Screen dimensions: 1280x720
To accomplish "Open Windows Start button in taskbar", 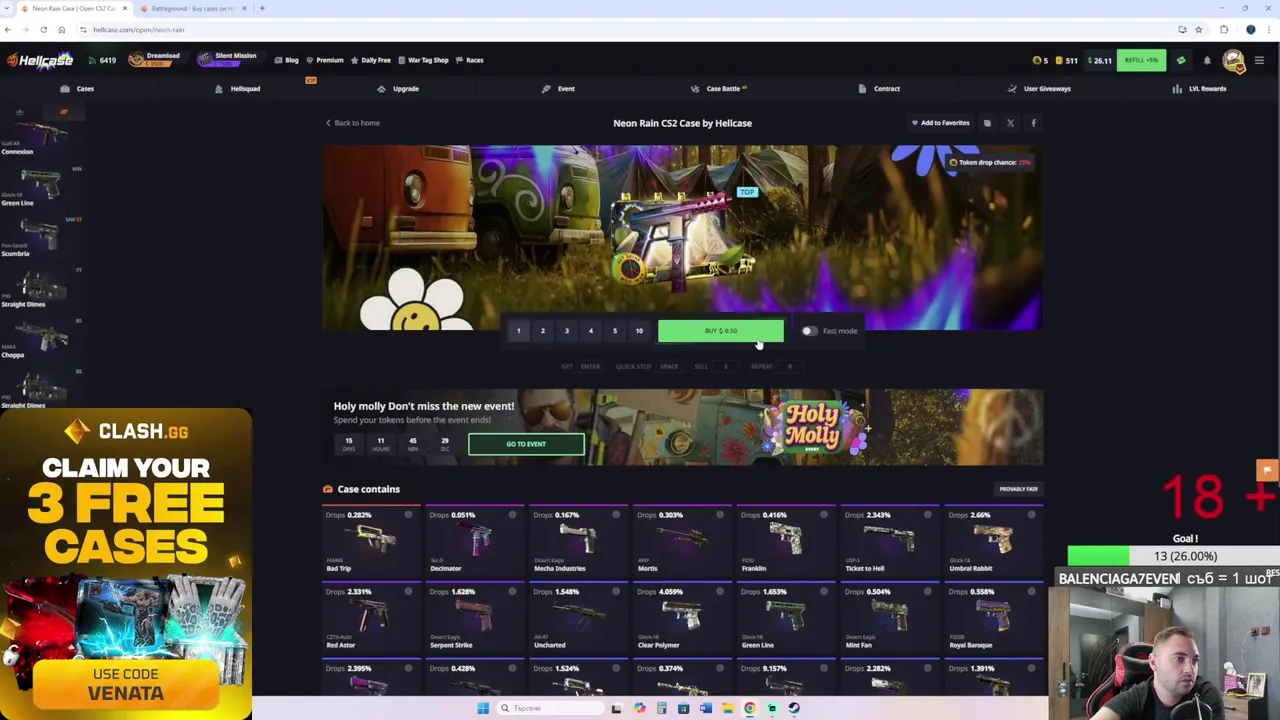I will coord(483,708).
